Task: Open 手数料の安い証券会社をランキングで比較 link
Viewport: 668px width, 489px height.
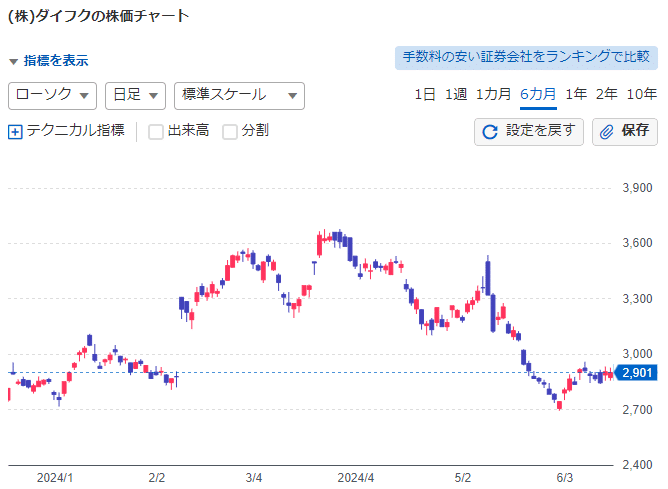Action: (526, 58)
